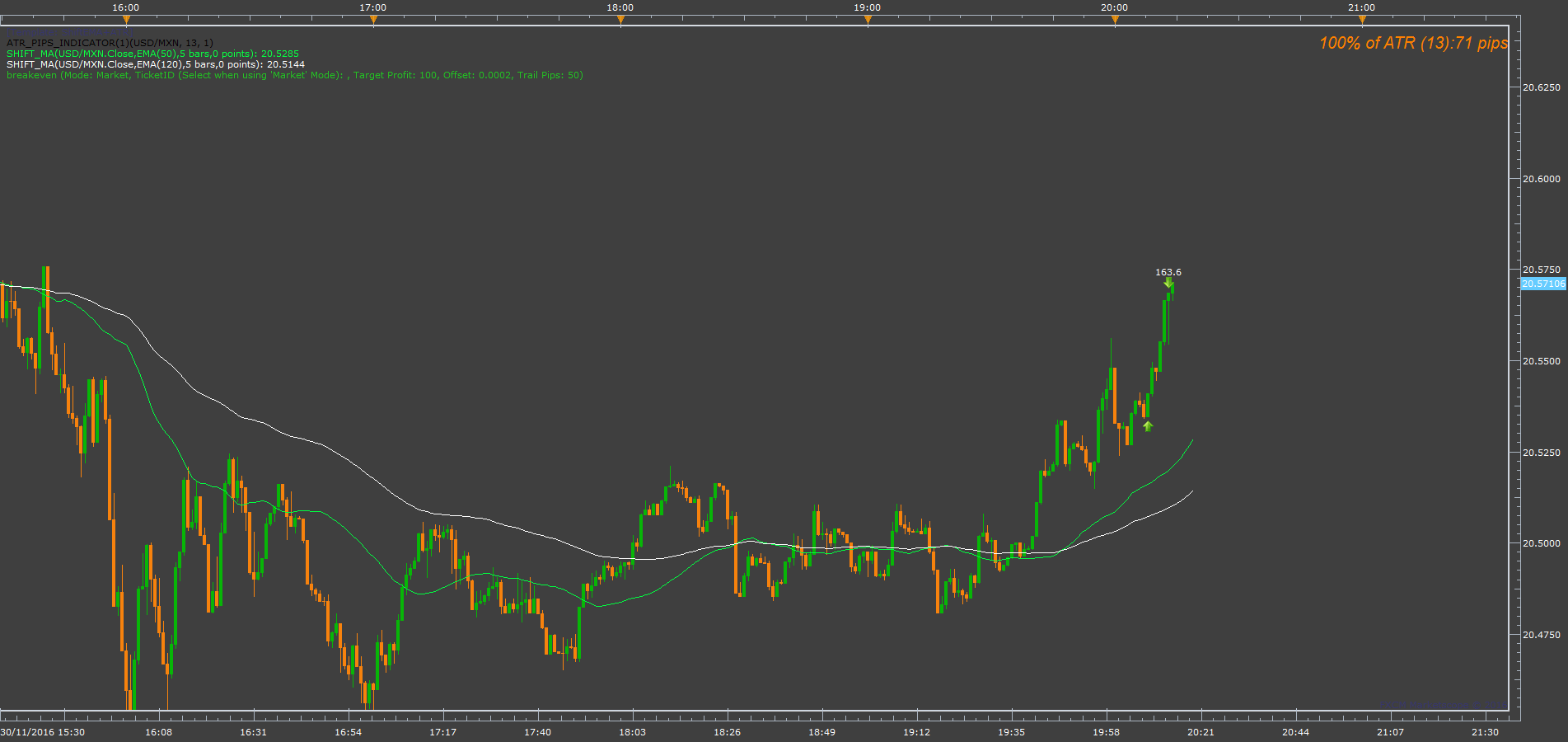Click the 20.6000 price axis label
The height and width of the screenshot is (742, 1568).
(x=1542, y=179)
